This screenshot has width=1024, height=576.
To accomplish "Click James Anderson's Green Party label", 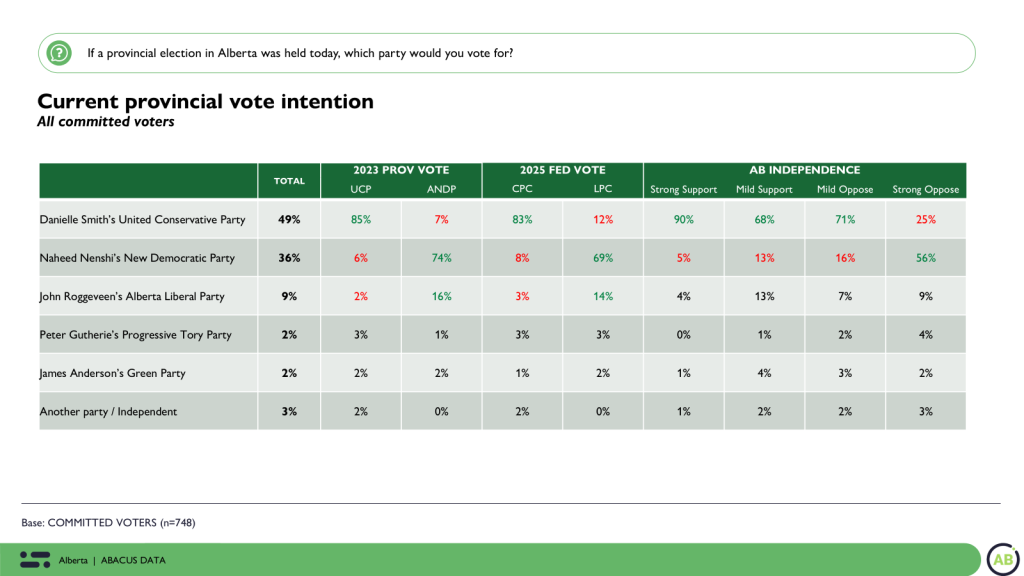I will [113, 373].
